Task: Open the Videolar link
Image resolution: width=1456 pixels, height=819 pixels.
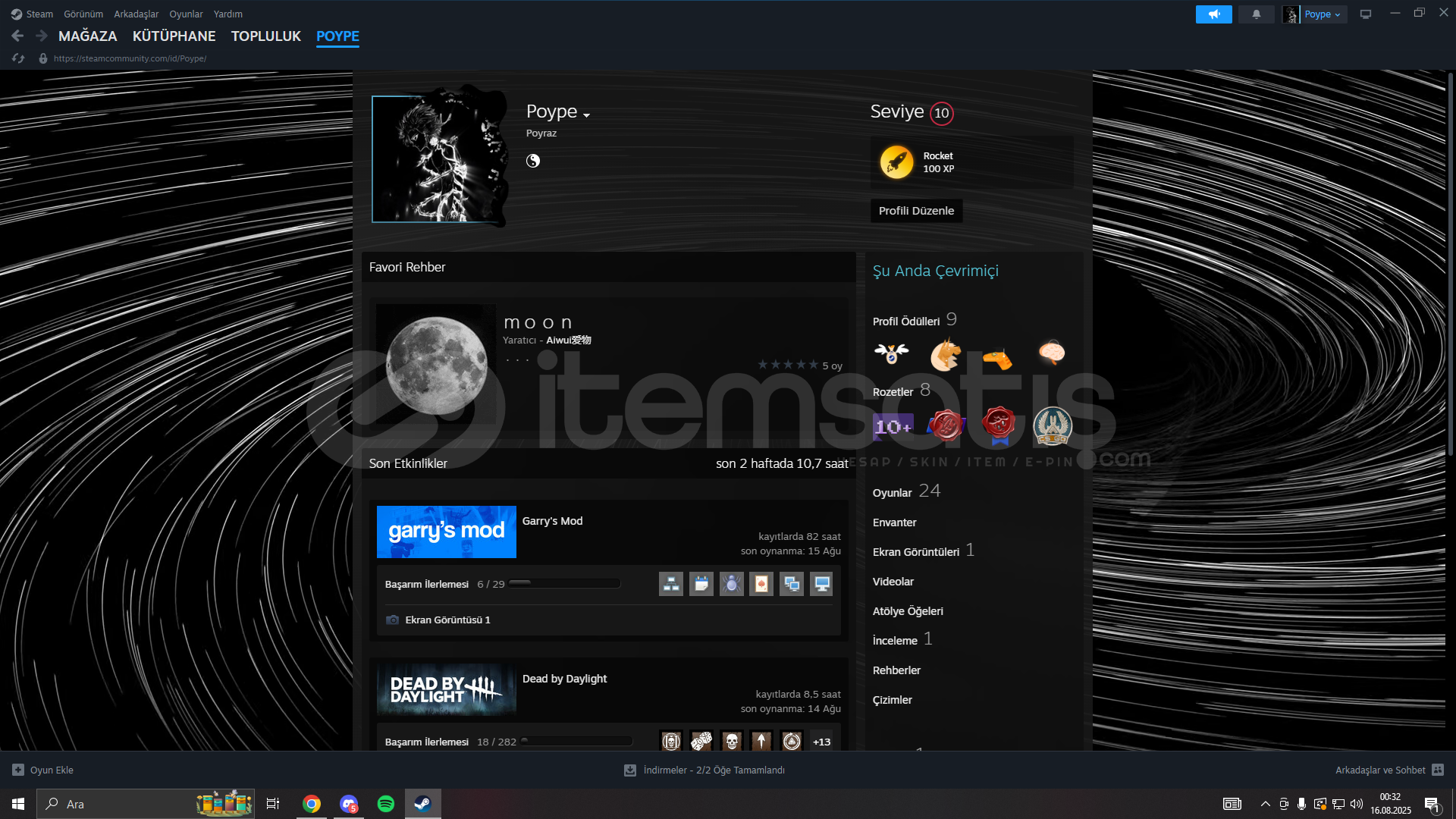Action: [893, 581]
